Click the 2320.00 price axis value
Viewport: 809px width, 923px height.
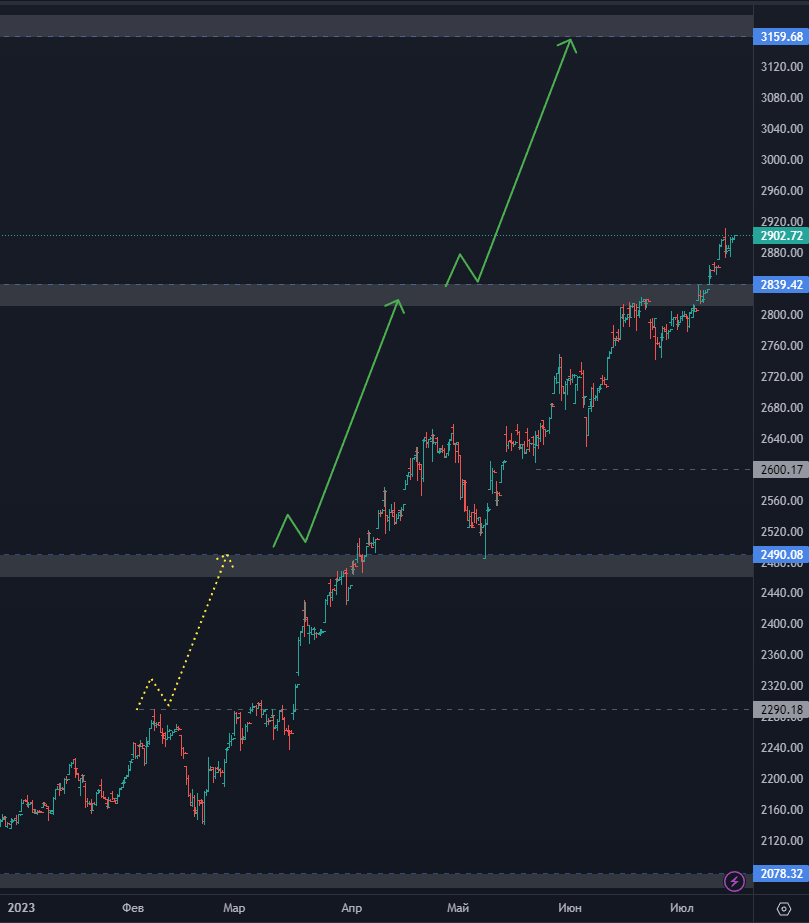click(x=781, y=685)
